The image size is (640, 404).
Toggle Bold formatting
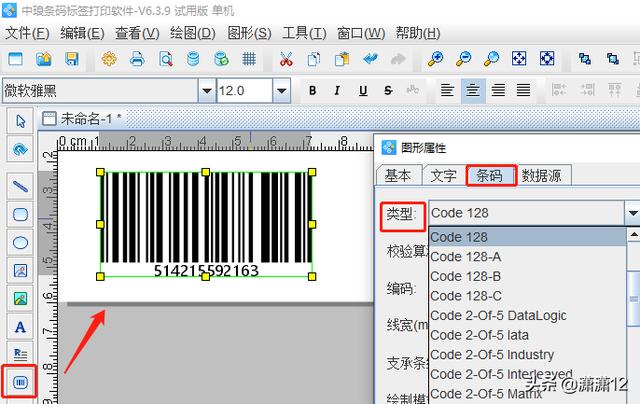coord(312,91)
